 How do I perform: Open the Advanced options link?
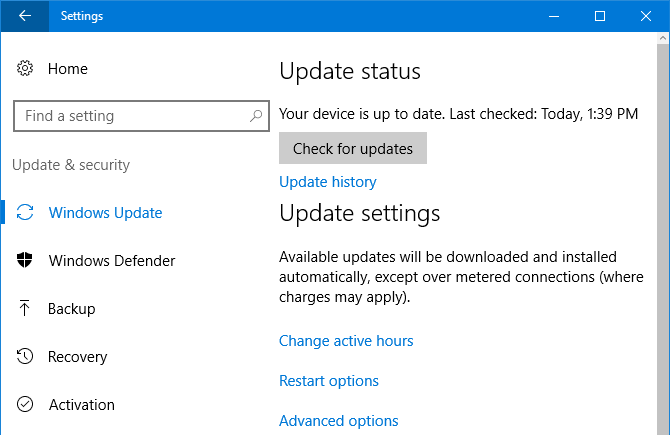point(338,420)
